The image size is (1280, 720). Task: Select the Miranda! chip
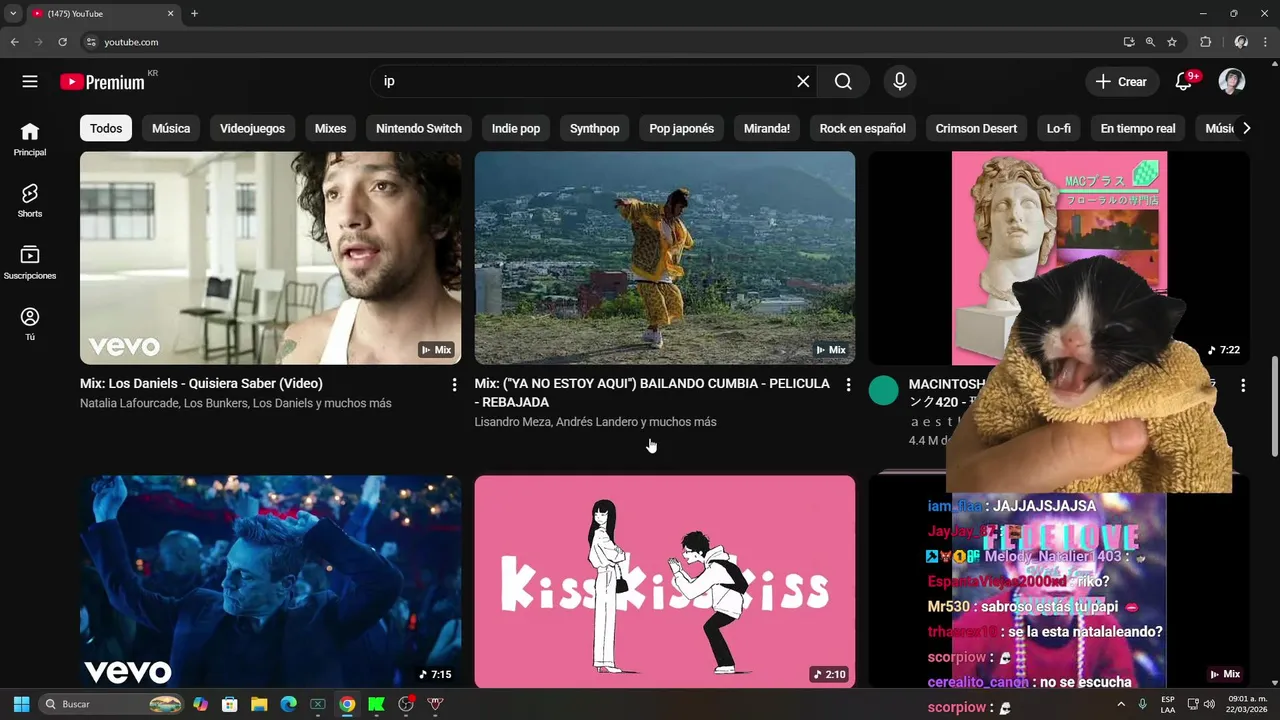[x=767, y=128]
